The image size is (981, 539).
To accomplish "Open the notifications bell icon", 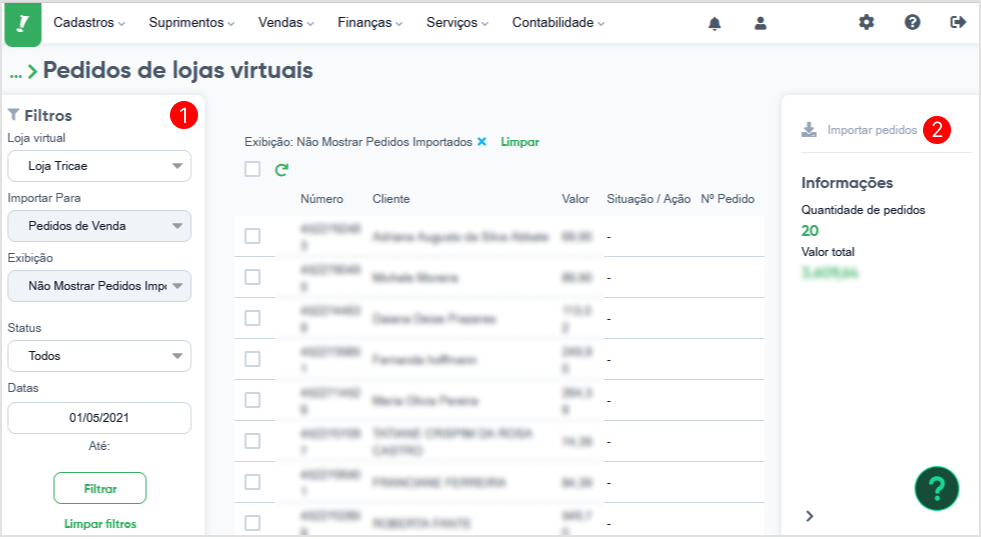I will coord(714,24).
